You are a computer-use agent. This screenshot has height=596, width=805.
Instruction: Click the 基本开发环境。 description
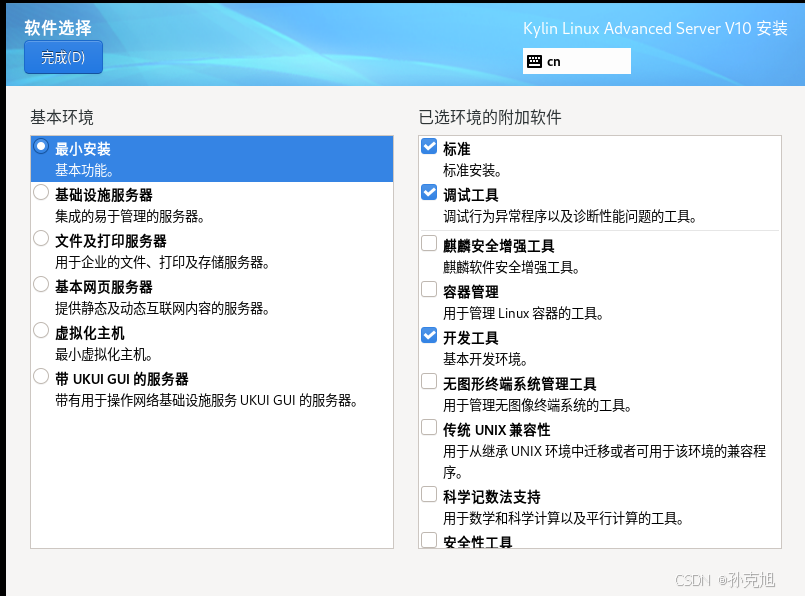(486, 359)
